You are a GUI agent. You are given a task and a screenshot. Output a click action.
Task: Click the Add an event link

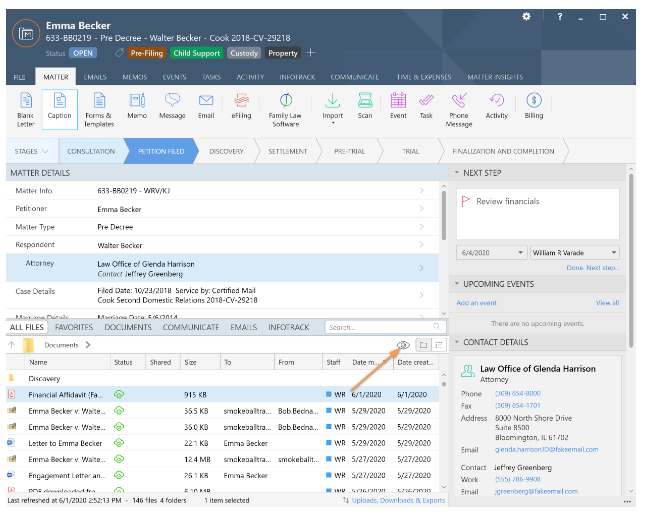(476, 303)
